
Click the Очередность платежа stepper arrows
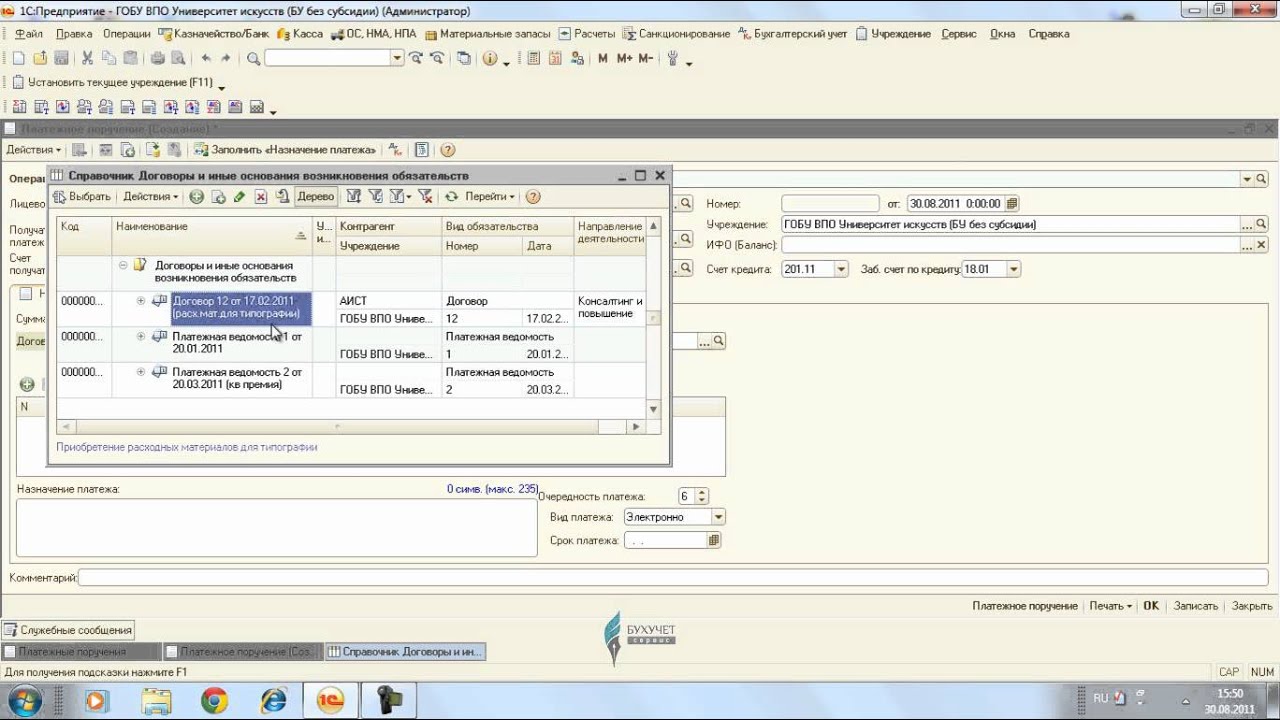(x=701, y=496)
